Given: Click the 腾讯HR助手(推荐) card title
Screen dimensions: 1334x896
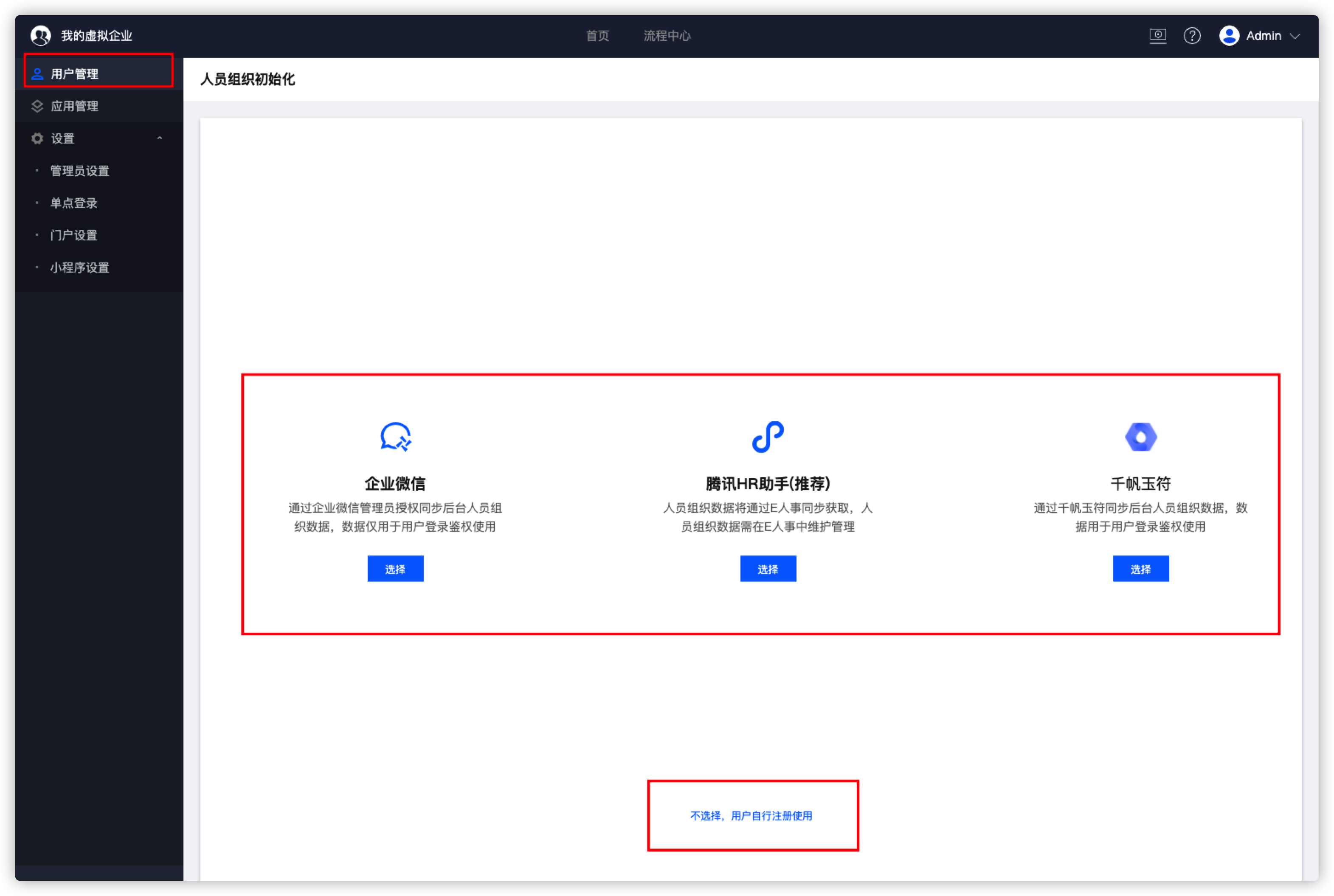Looking at the screenshot, I should 768,484.
